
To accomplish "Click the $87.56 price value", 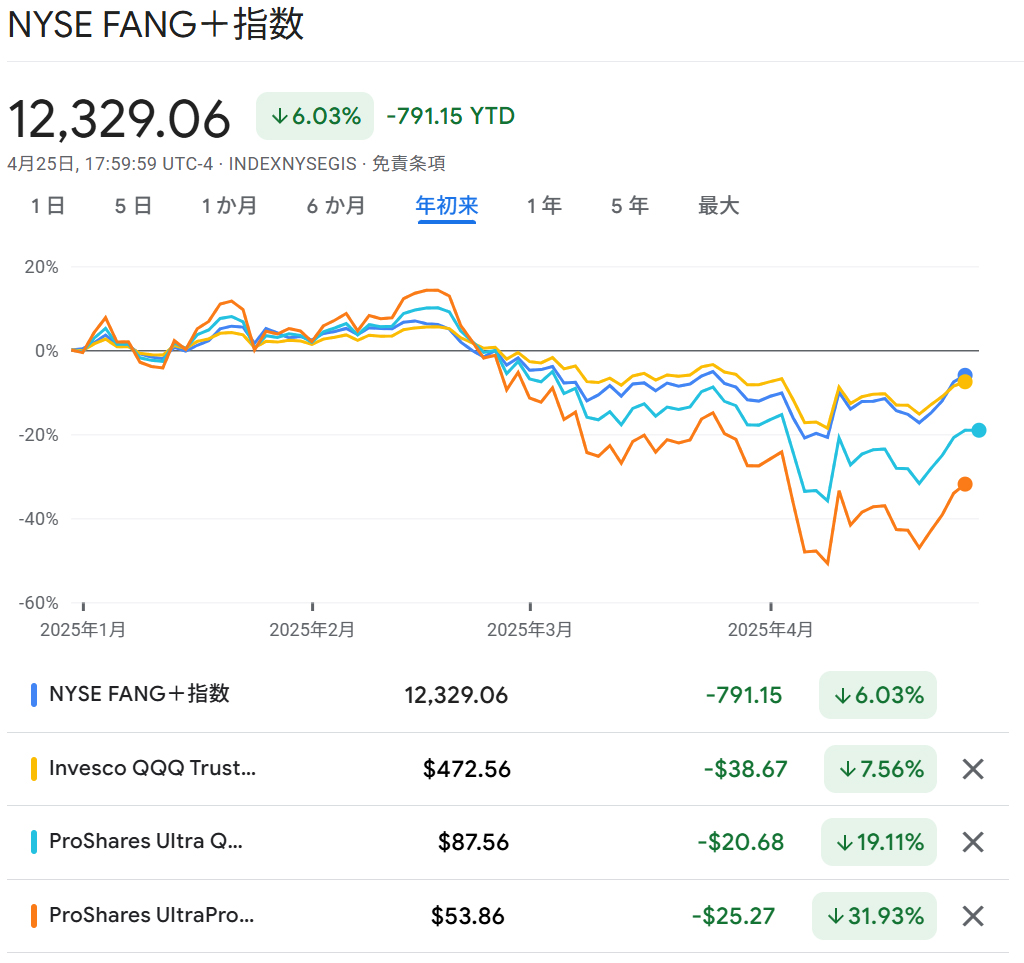I will tap(473, 842).
